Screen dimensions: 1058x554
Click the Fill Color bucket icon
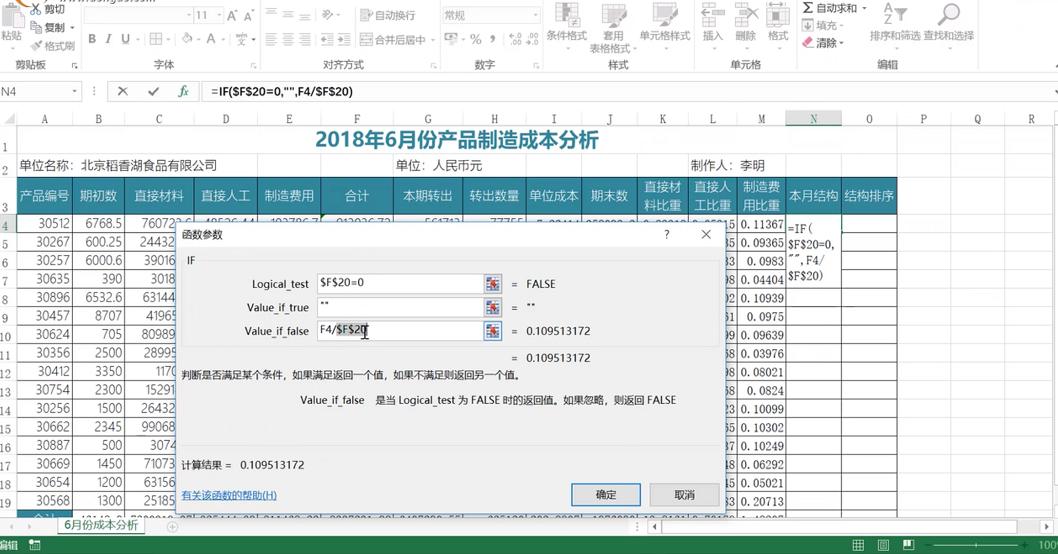pyautogui.click(x=187, y=39)
